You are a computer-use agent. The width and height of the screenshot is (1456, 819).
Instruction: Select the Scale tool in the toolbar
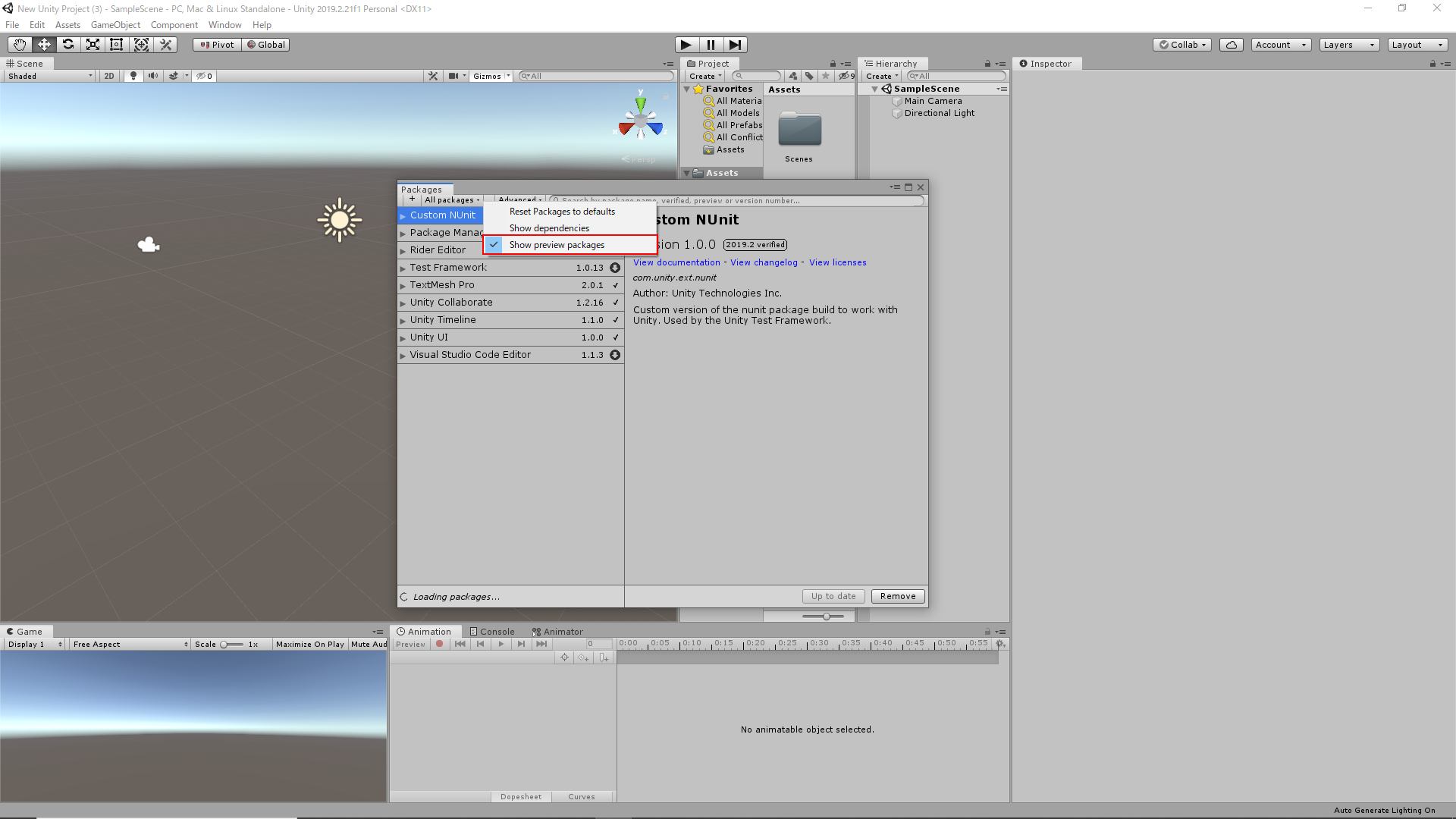(x=93, y=45)
